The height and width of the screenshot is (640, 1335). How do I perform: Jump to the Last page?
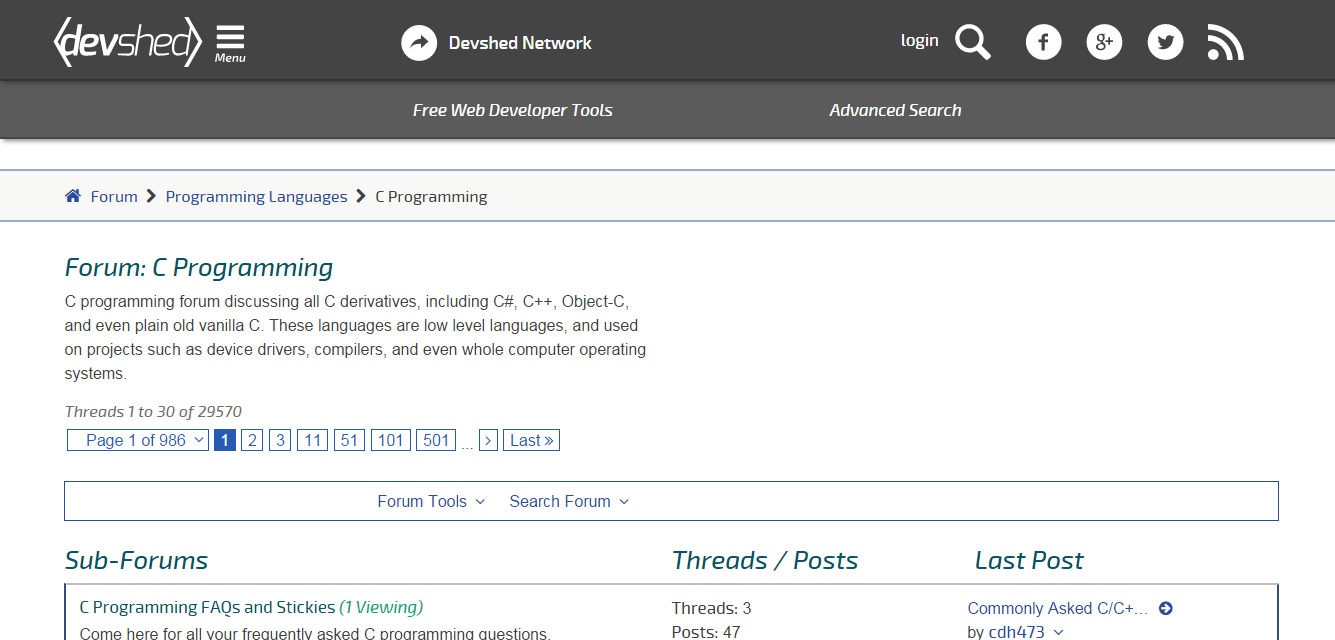(531, 440)
